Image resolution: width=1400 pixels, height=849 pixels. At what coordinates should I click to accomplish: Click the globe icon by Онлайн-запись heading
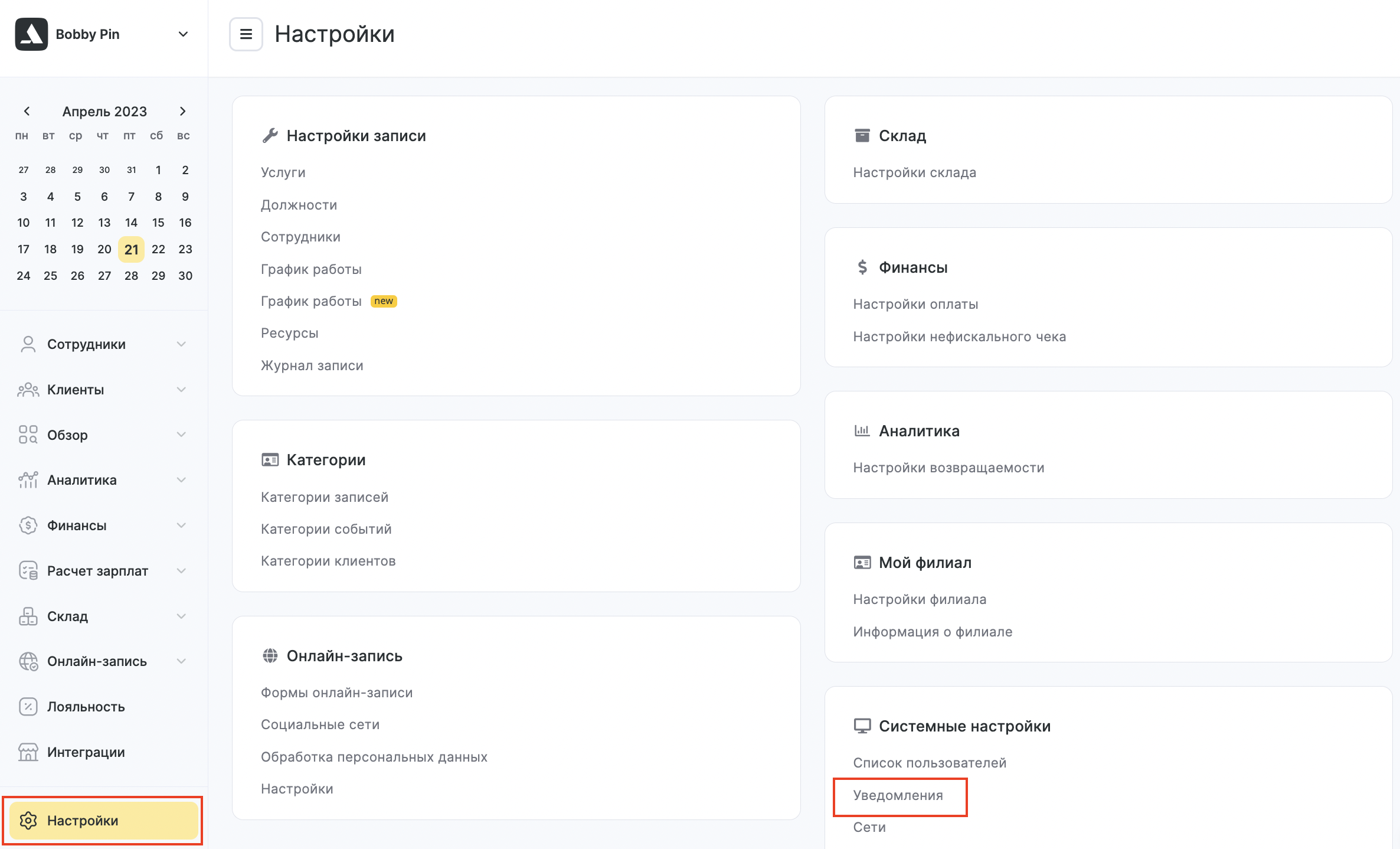tap(270, 656)
